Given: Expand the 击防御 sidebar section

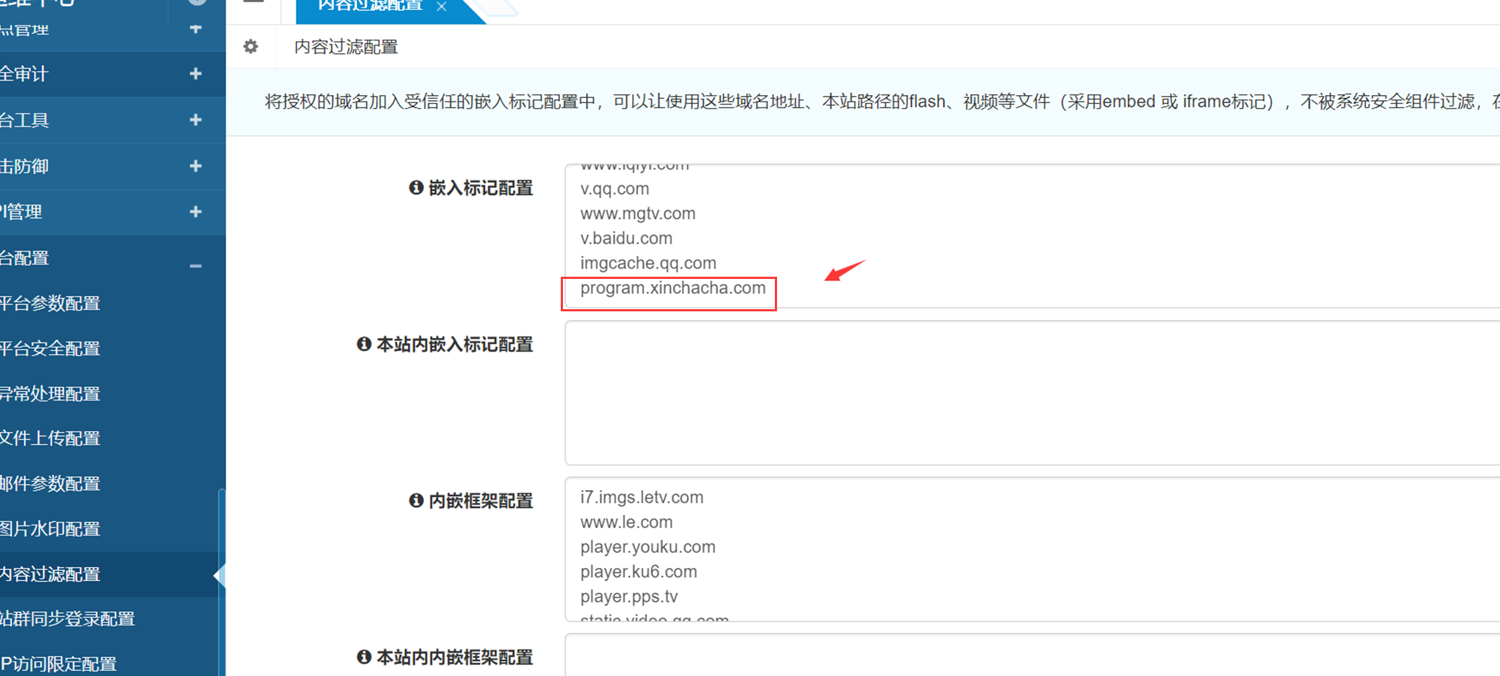Looking at the screenshot, I should [x=195, y=166].
